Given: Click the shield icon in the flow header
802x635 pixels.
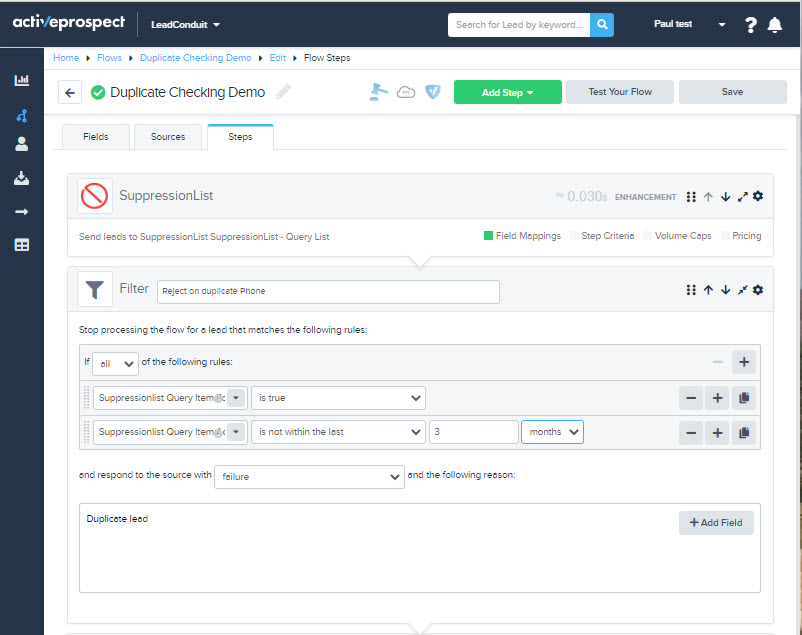Looking at the screenshot, I should tap(433, 92).
